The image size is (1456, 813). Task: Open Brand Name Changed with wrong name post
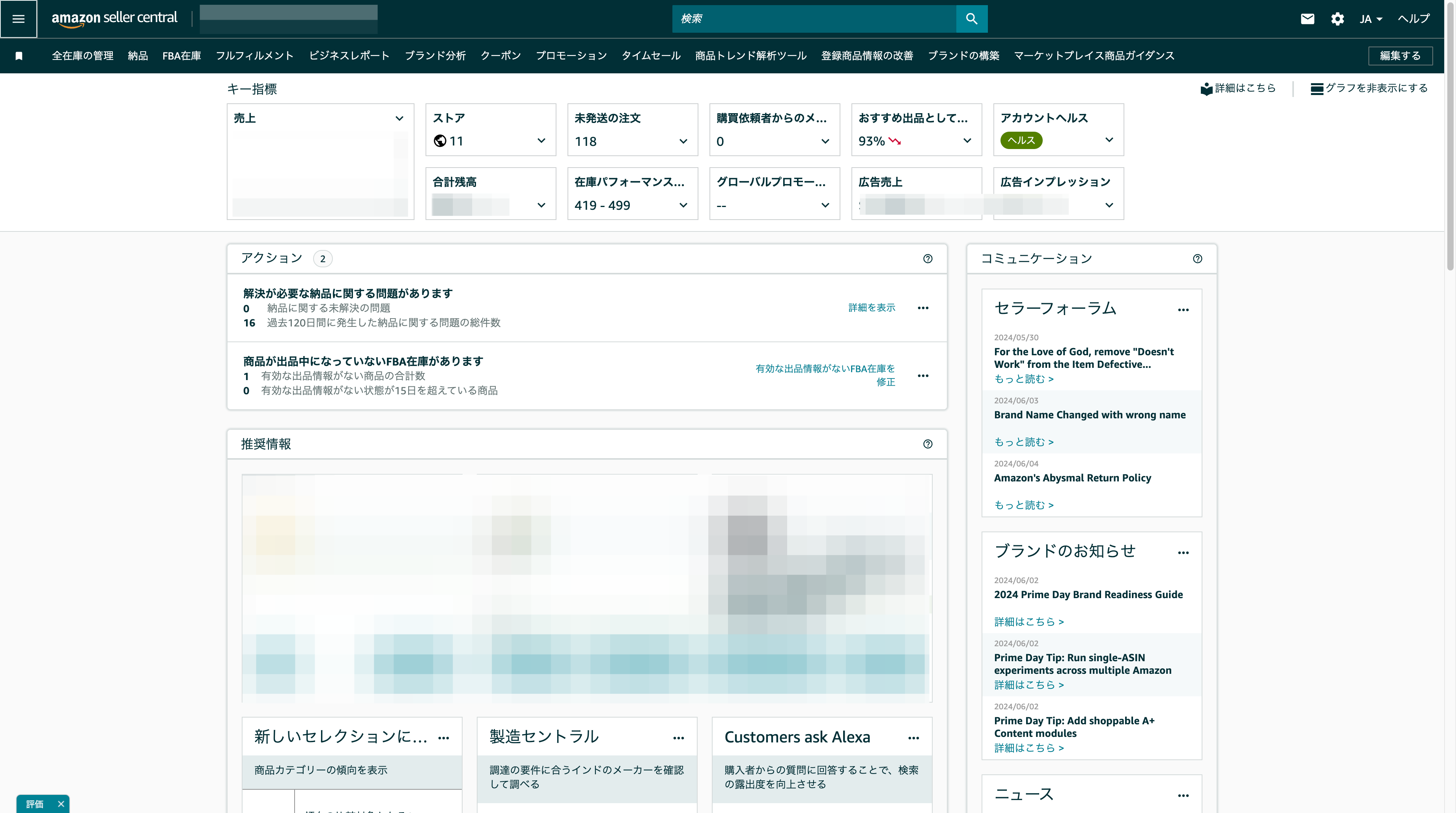(x=1089, y=415)
